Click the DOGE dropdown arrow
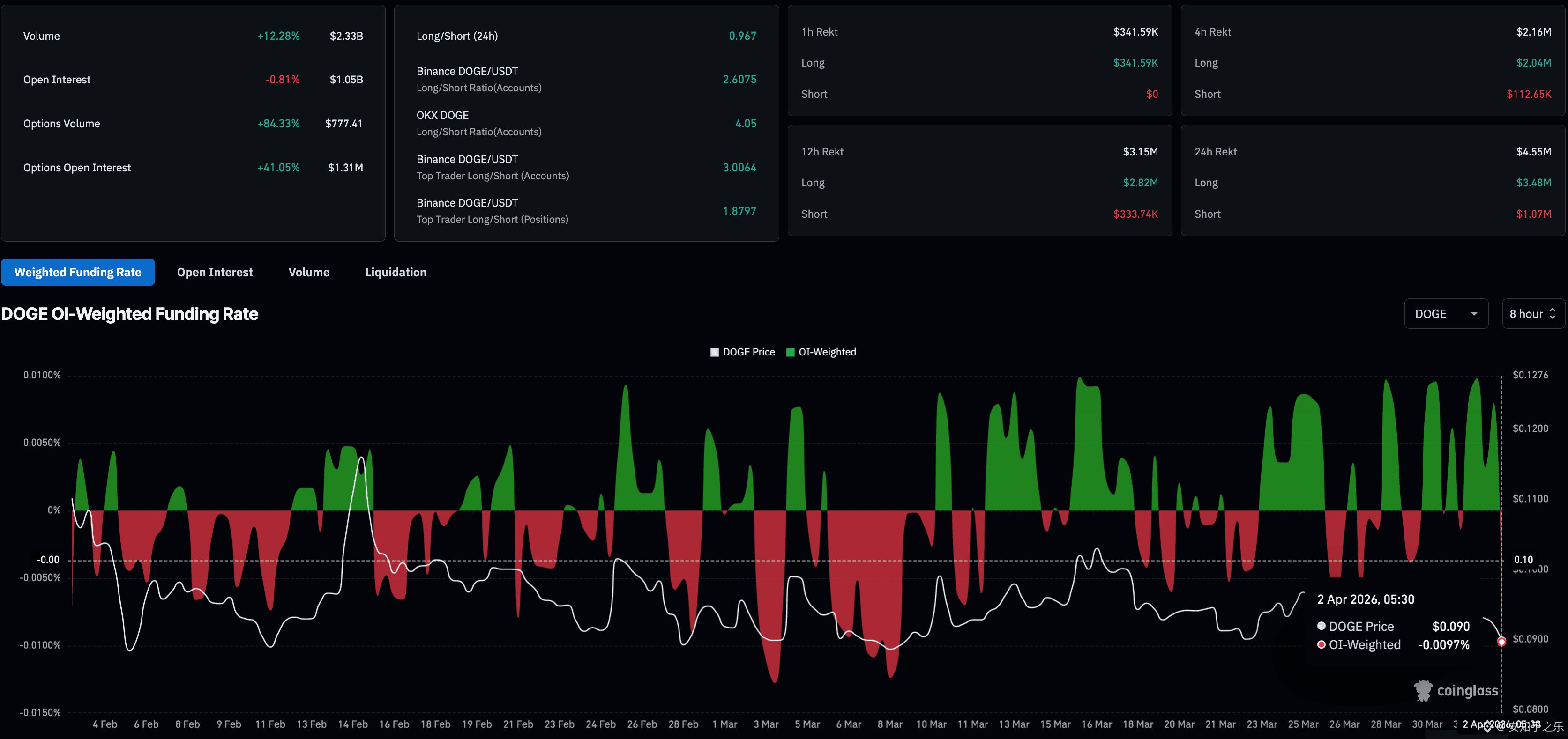Screen dimensions: 1568x739 pos(1474,314)
